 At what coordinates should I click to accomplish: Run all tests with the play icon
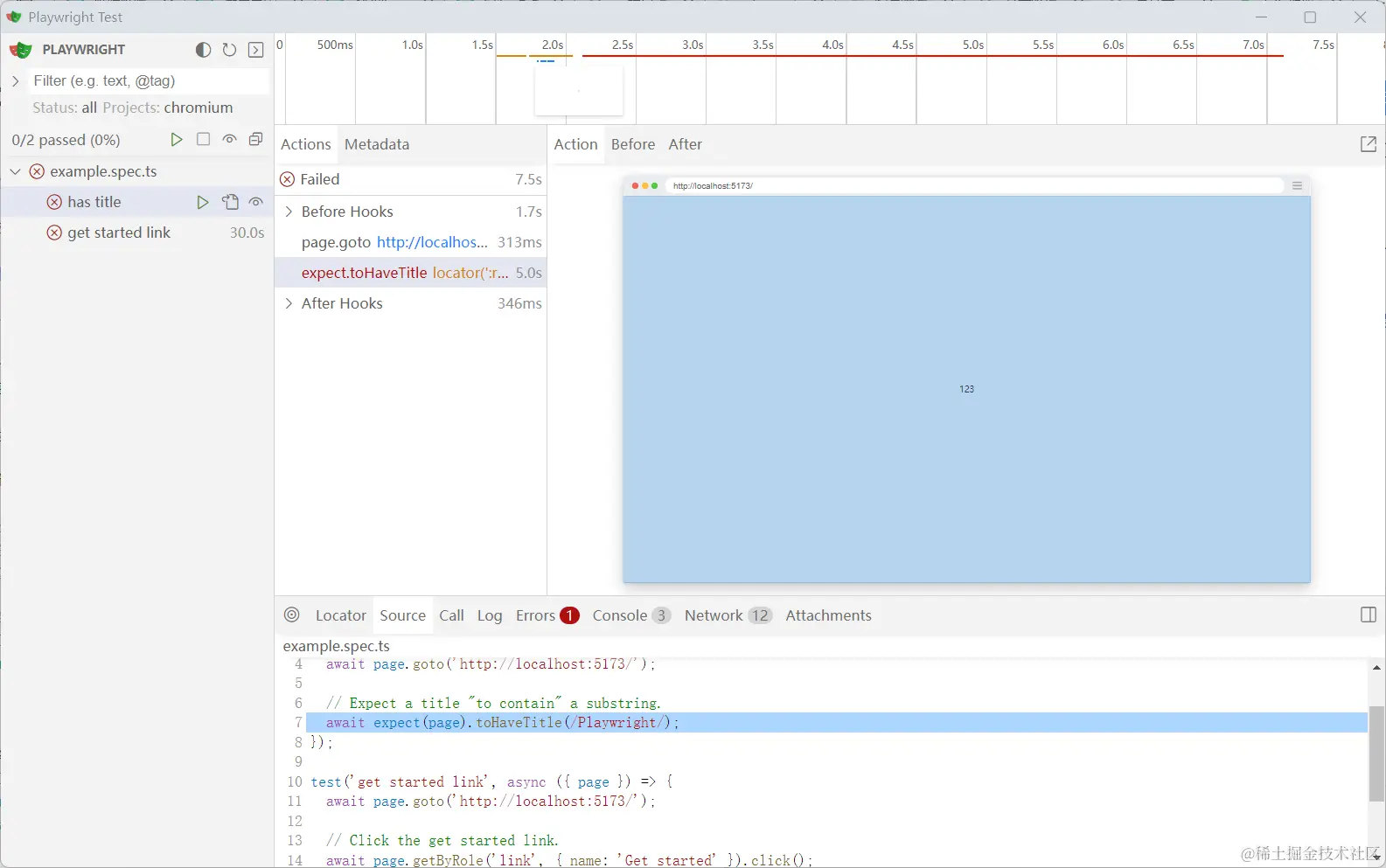pyautogui.click(x=176, y=140)
